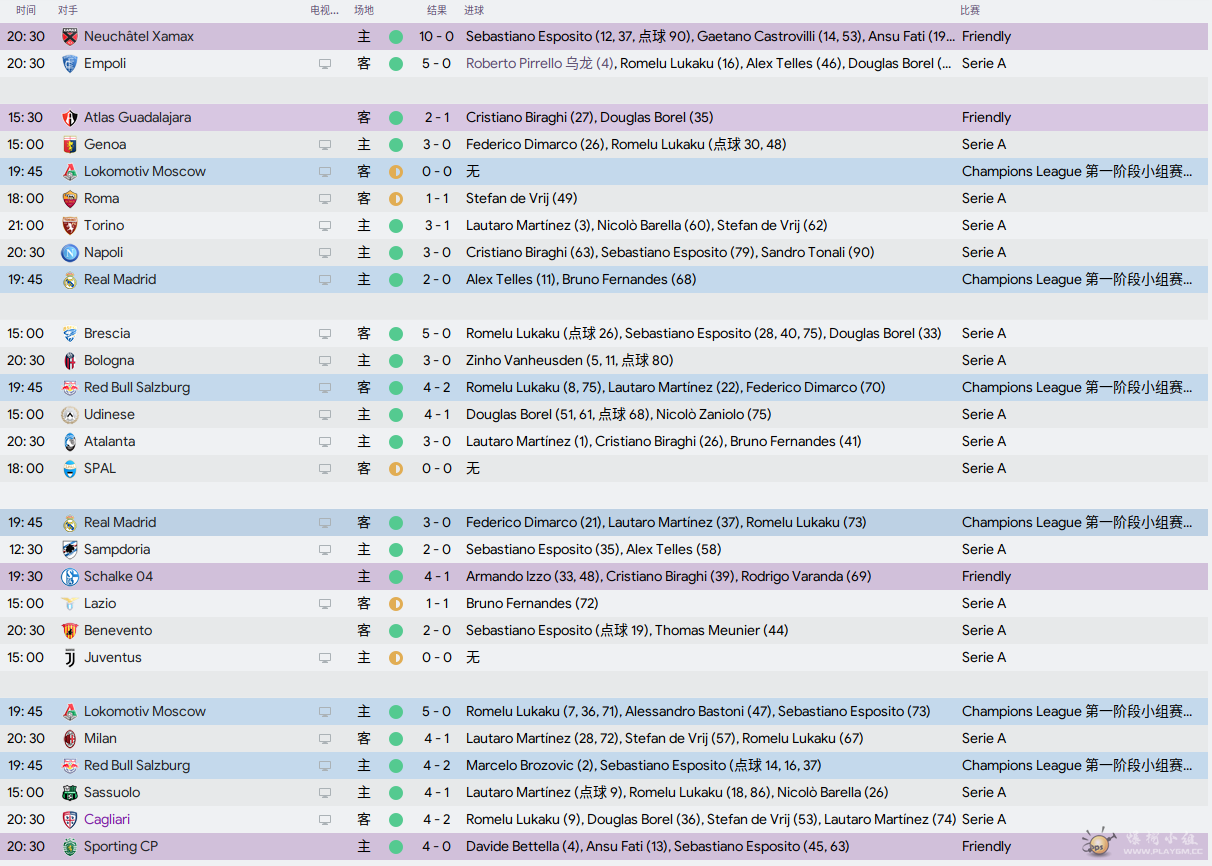Image resolution: width=1212 pixels, height=866 pixels.
Task: Click the Sampdoria club badge
Action: (x=69, y=550)
